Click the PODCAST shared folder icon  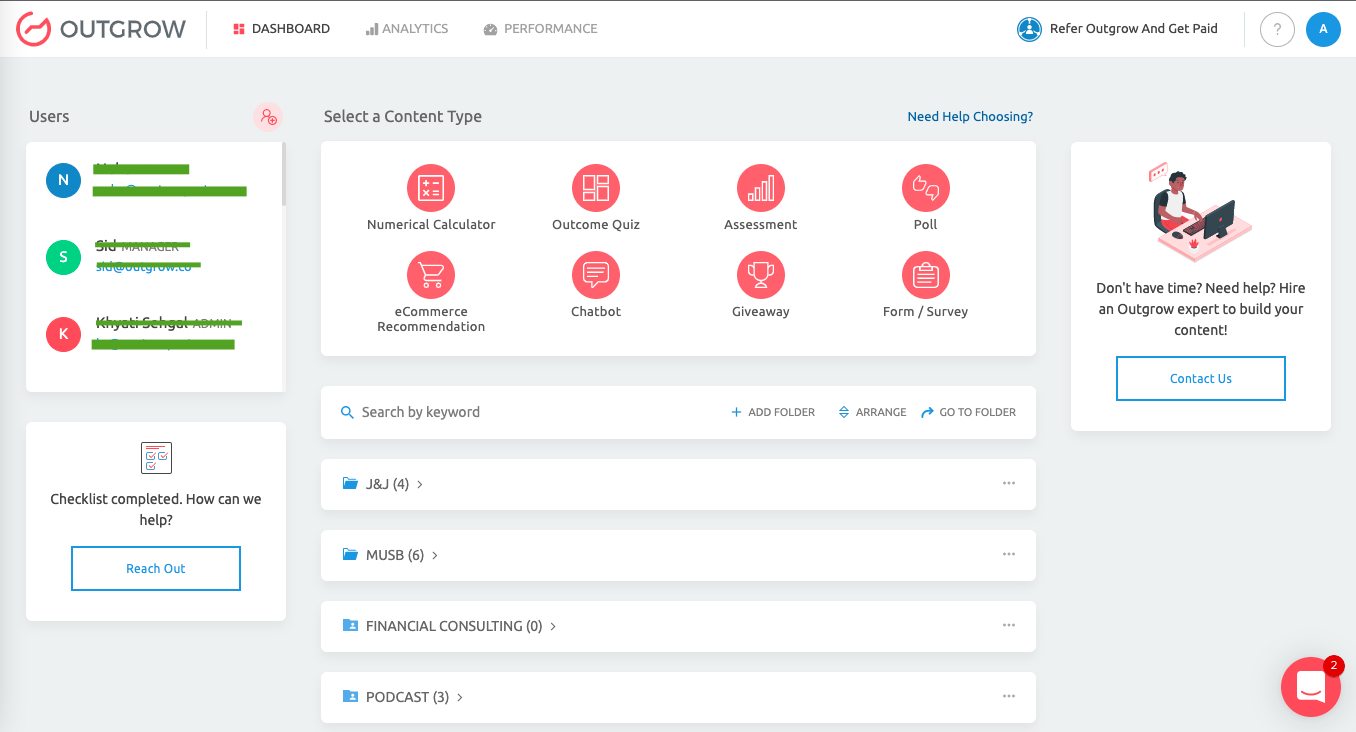pyautogui.click(x=350, y=697)
